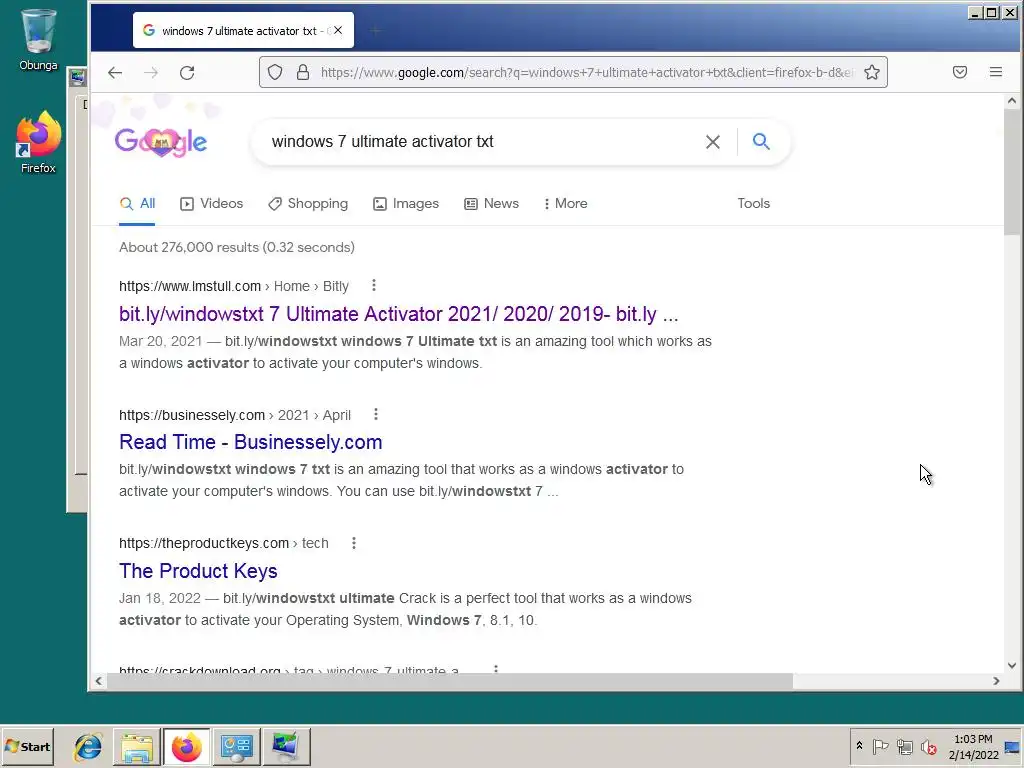Viewport: 1024px width, 768px height.
Task: Go back to the previous page
Action: click(x=115, y=72)
